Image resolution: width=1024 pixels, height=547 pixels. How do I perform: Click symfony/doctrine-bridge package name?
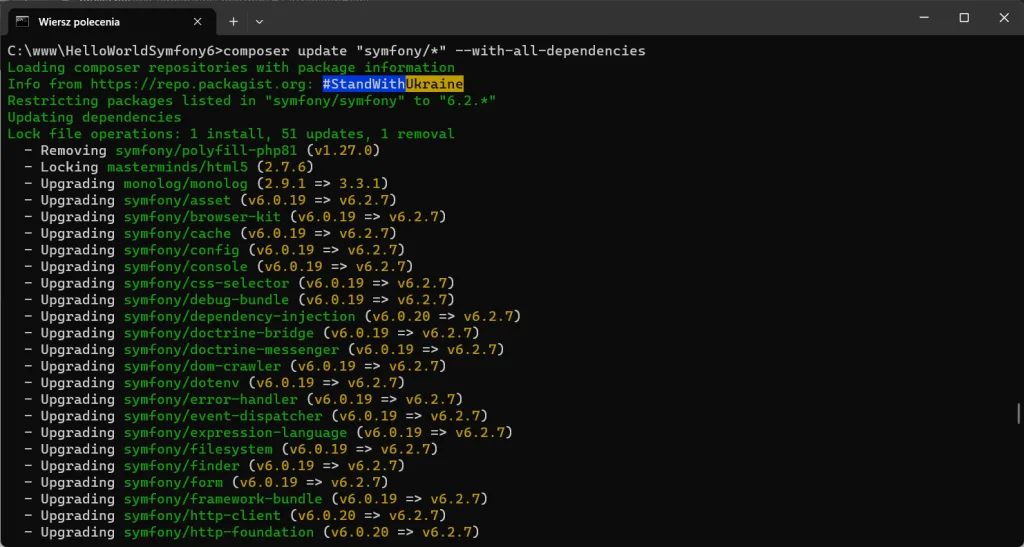click(219, 333)
